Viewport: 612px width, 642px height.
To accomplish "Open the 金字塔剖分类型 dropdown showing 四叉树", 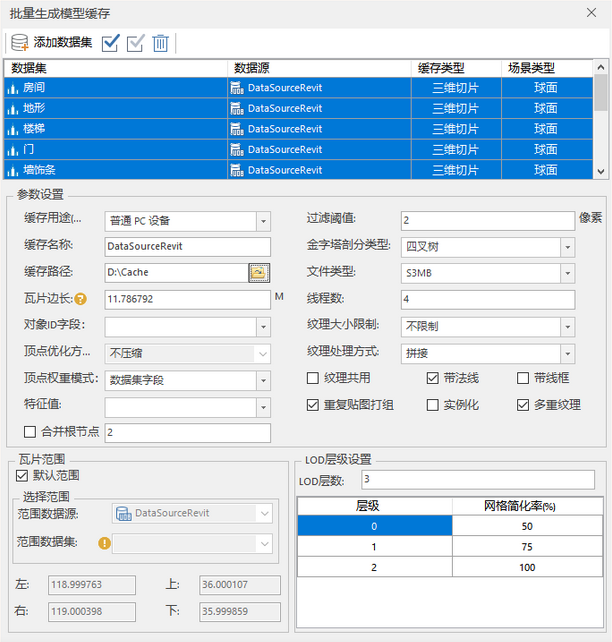I will pos(568,247).
